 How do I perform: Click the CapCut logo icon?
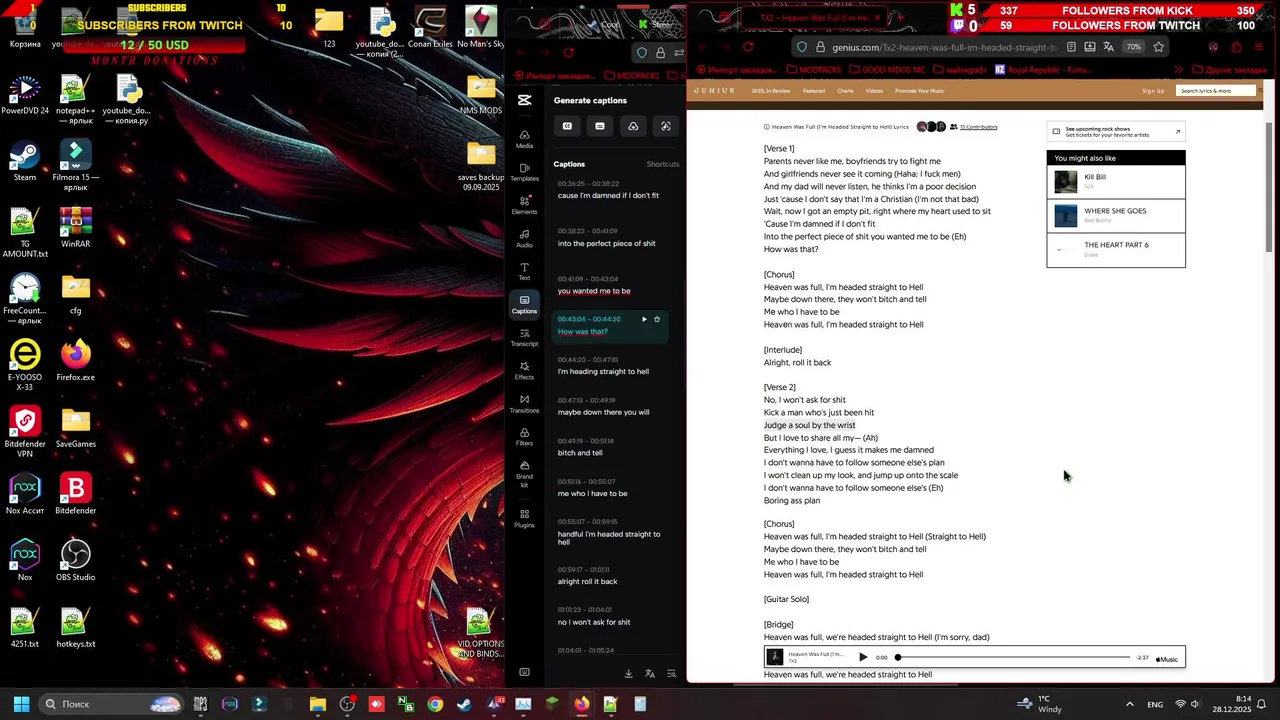(524, 100)
